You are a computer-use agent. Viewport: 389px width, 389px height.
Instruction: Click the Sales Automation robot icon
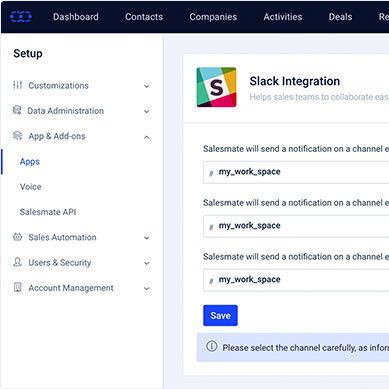tap(17, 237)
